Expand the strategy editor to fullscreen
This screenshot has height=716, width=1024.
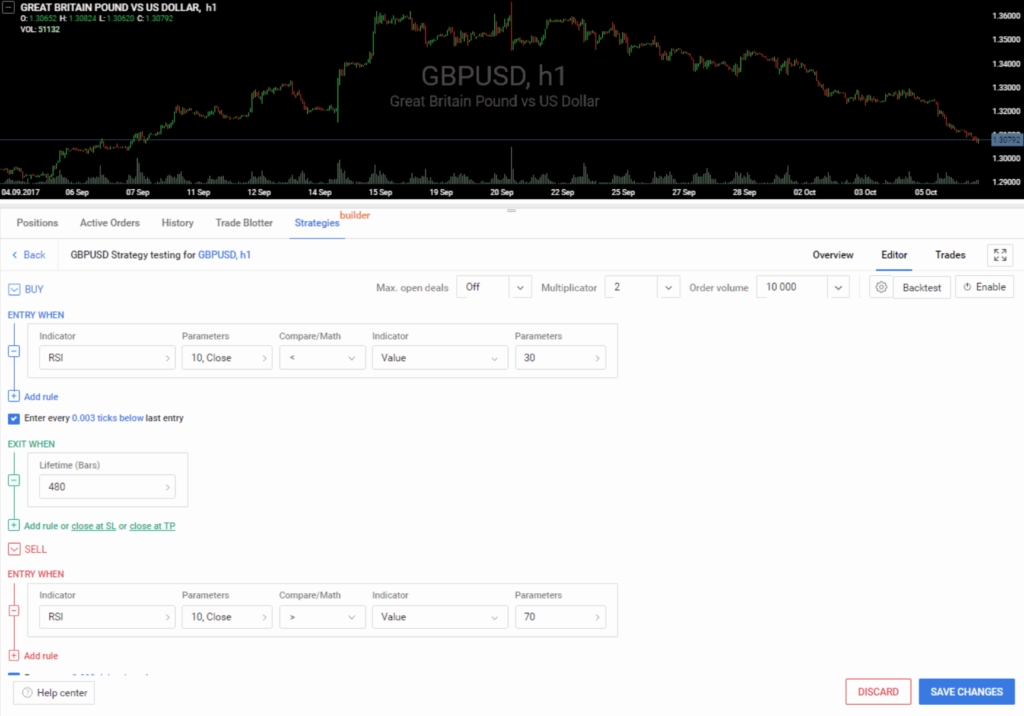click(x=1000, y=255)
